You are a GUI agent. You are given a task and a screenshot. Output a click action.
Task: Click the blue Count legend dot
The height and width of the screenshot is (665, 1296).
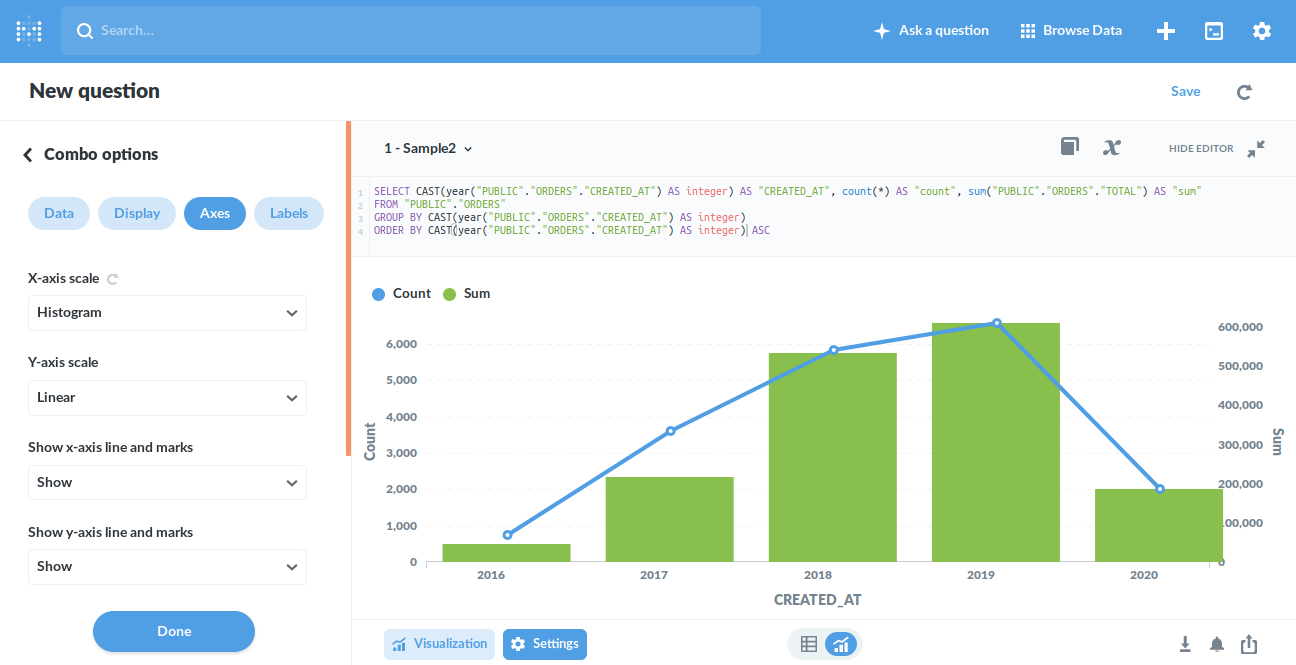point(378,294)
